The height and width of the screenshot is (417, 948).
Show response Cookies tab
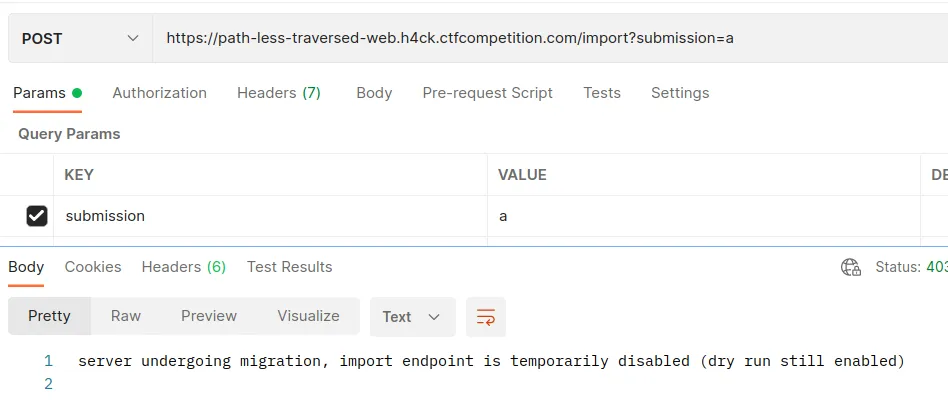point(93,267)
